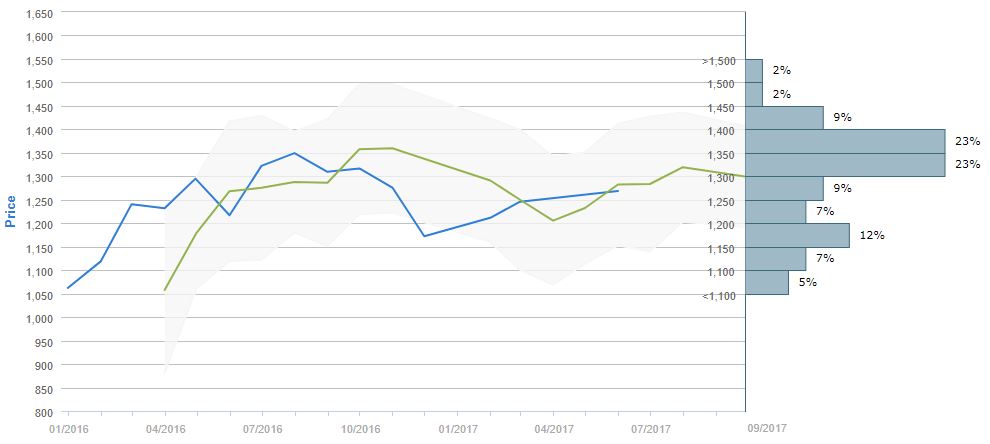Click the 23% bar between 1,350 and 1,300
Viewport: 990px width, 444px height.
[x=845, y=165]
